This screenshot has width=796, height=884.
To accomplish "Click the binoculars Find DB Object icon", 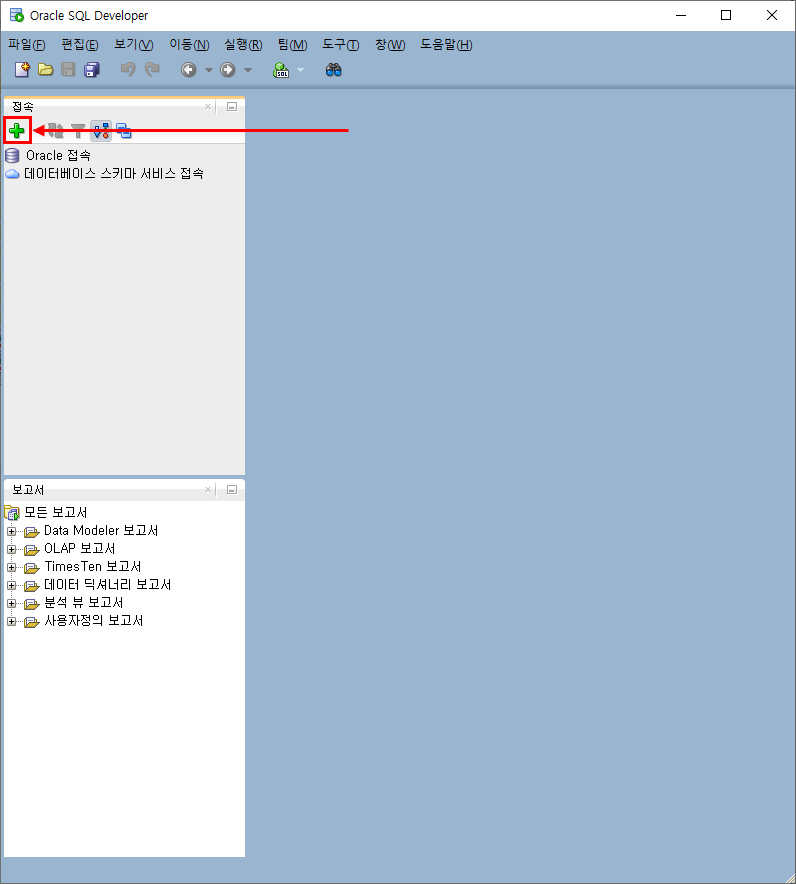I will (334, 70).
